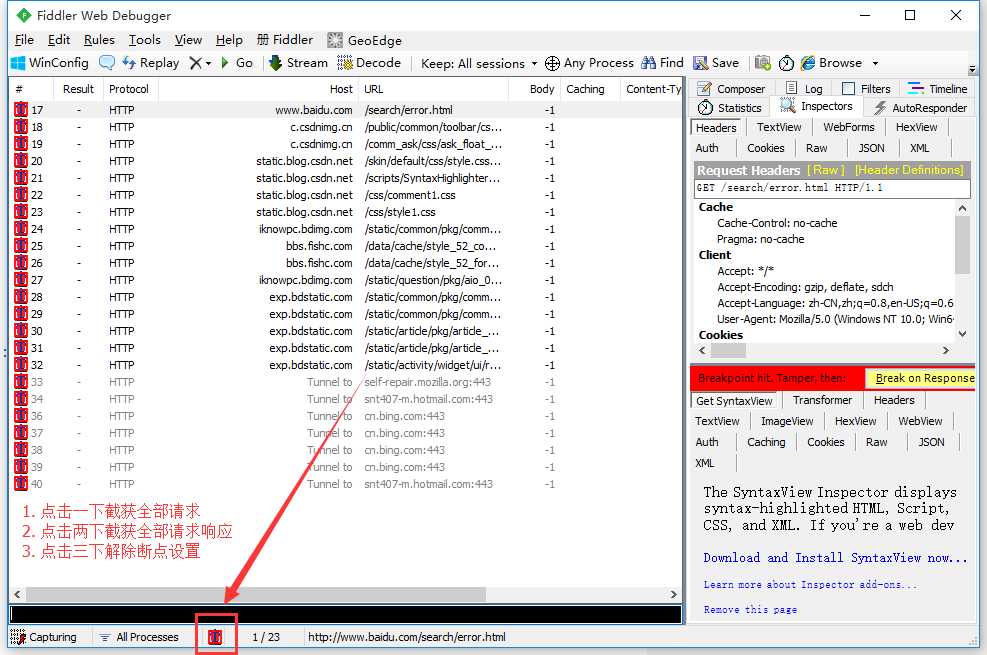
Task: Open the Browse dropdown arrow
Action: pyautogui.click(x=875, y=64)
